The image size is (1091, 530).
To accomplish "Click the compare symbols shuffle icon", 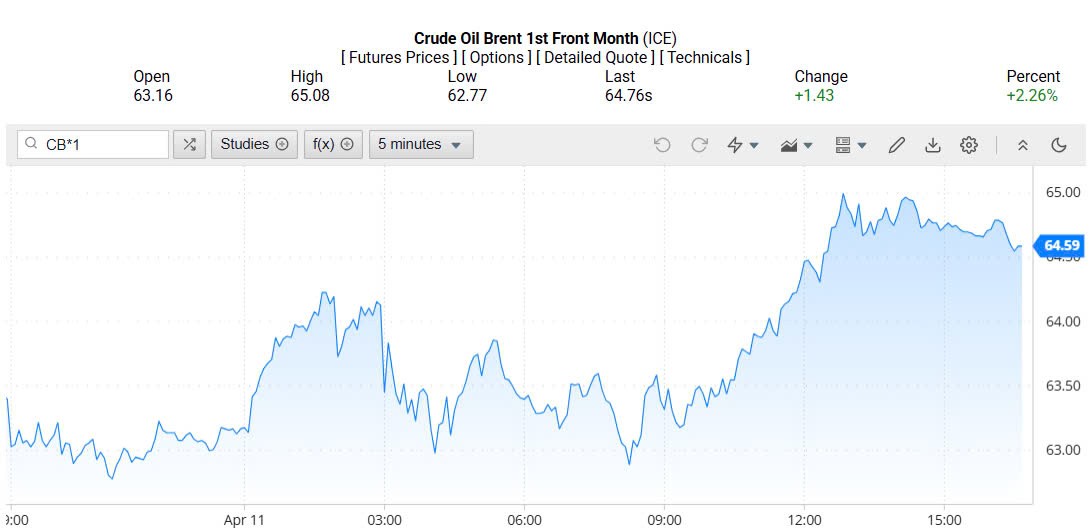I will pyautogui.click(x=189, y=145).
